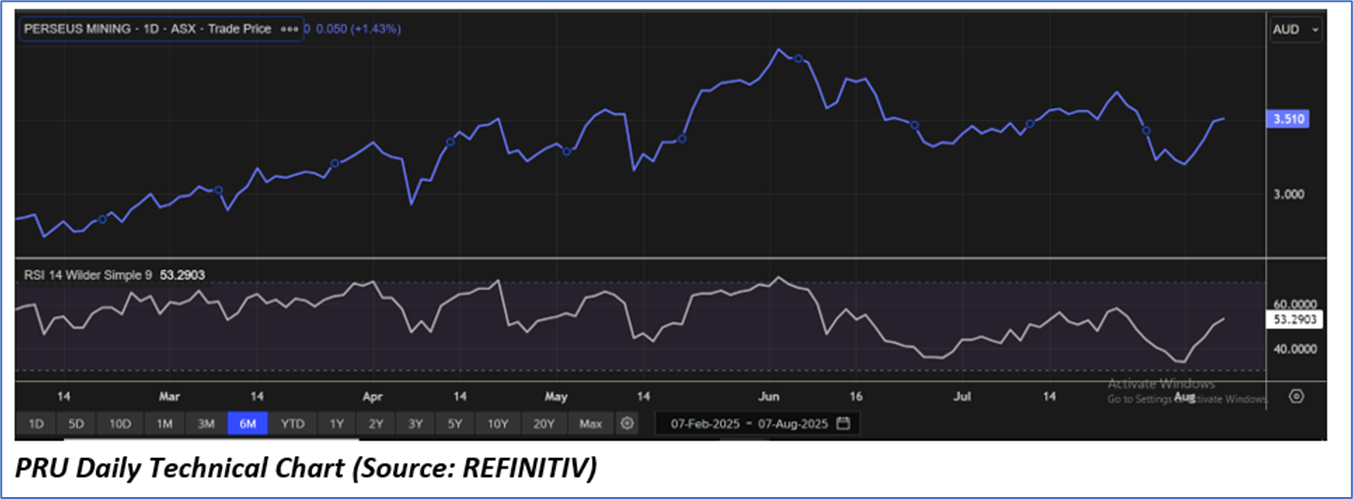Click the 53.2903 RSI value tag on axis
The image size is (1353, 499).
1296,319
